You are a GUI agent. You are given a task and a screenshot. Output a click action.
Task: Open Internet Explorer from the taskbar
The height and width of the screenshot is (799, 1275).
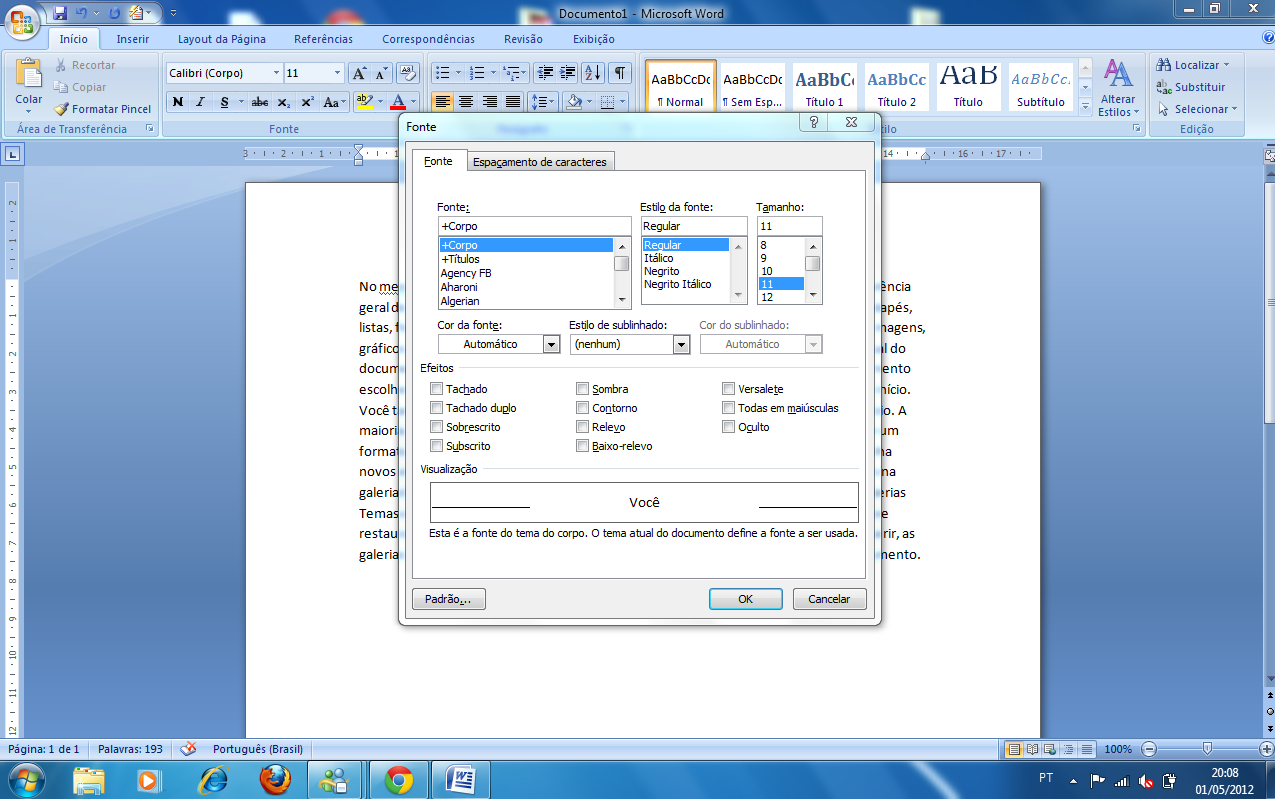pyautogui.click(x=213, y=779)
